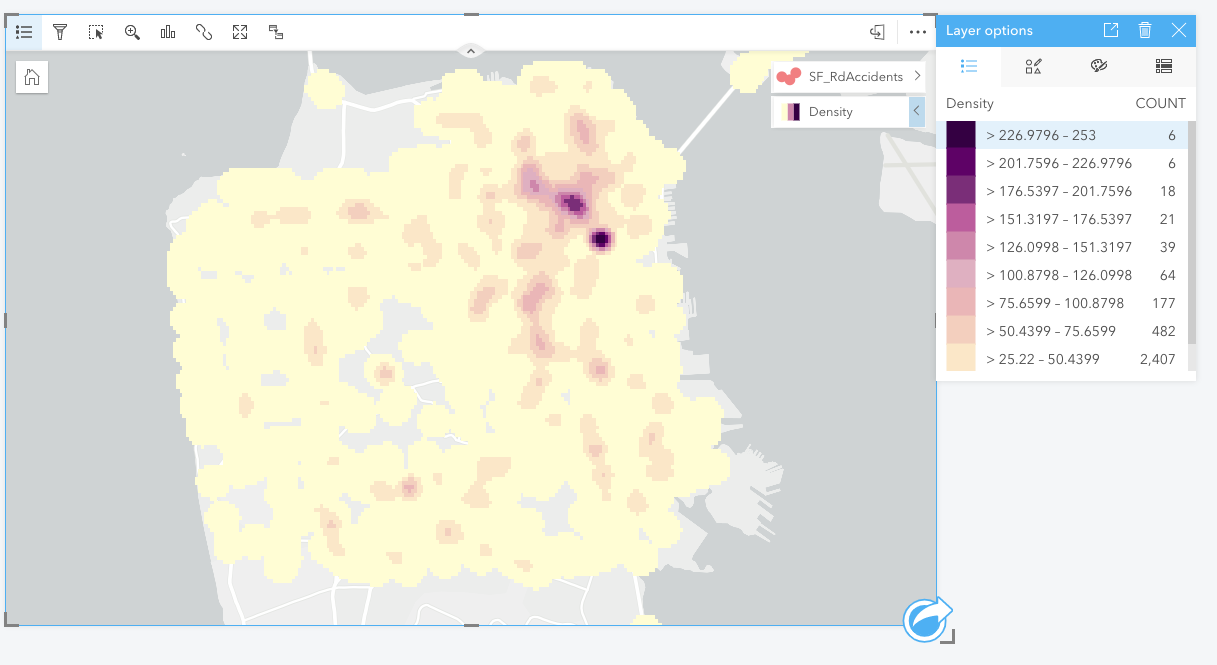Viewport: 1217px width, 665px height.
Task: Click the default map extent home button
Action: coord(31,77)
